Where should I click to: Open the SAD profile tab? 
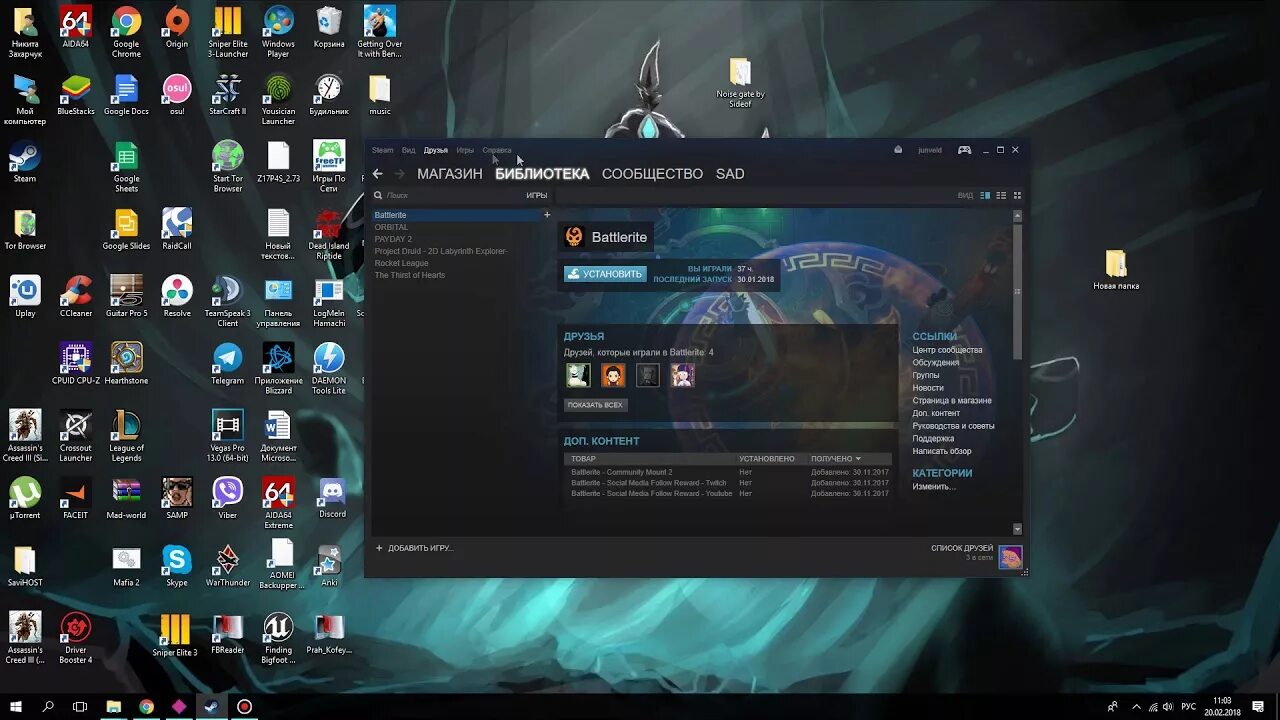(730, 174)
